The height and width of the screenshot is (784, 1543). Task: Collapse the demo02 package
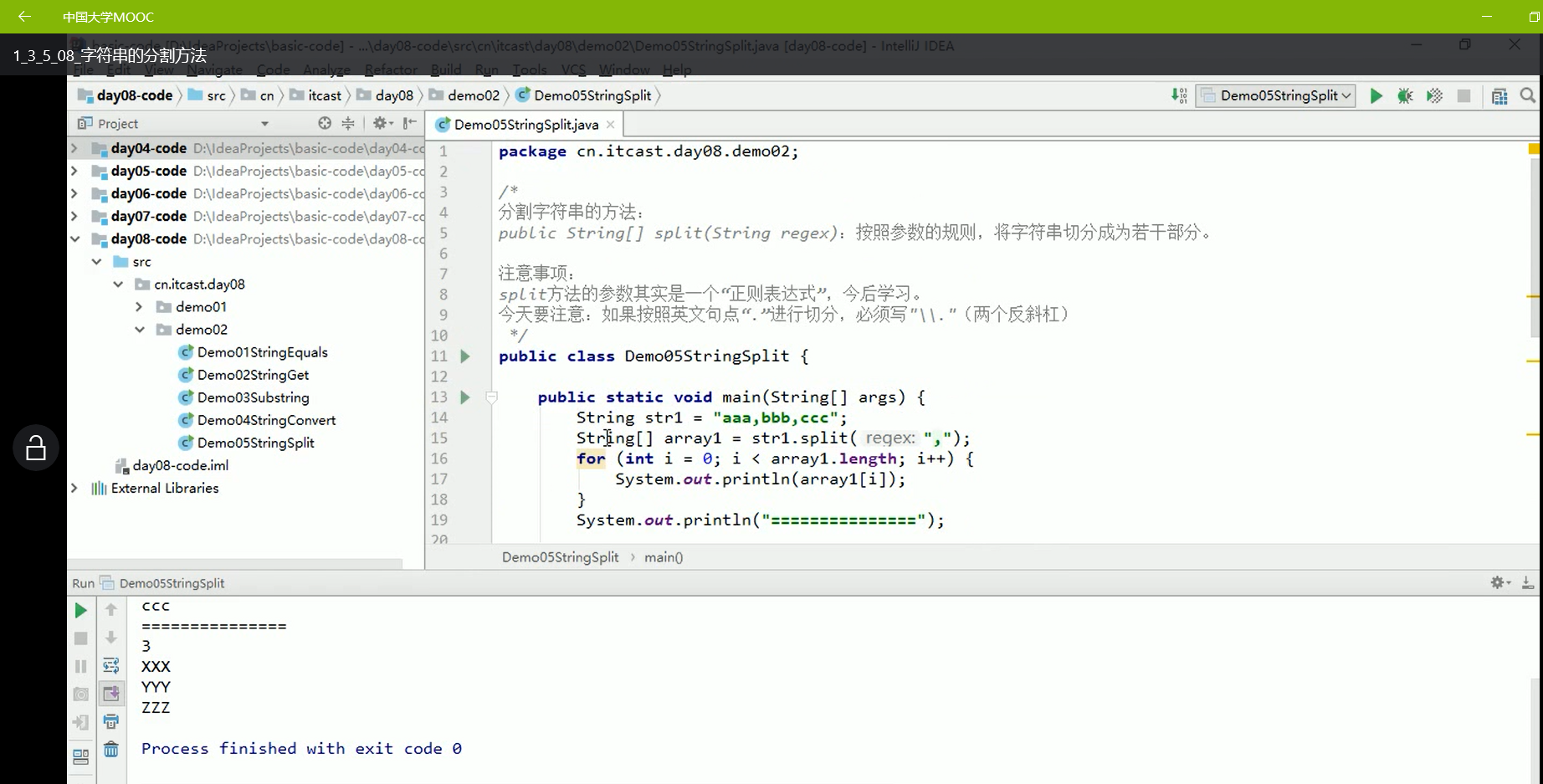(x=140, y=330)
